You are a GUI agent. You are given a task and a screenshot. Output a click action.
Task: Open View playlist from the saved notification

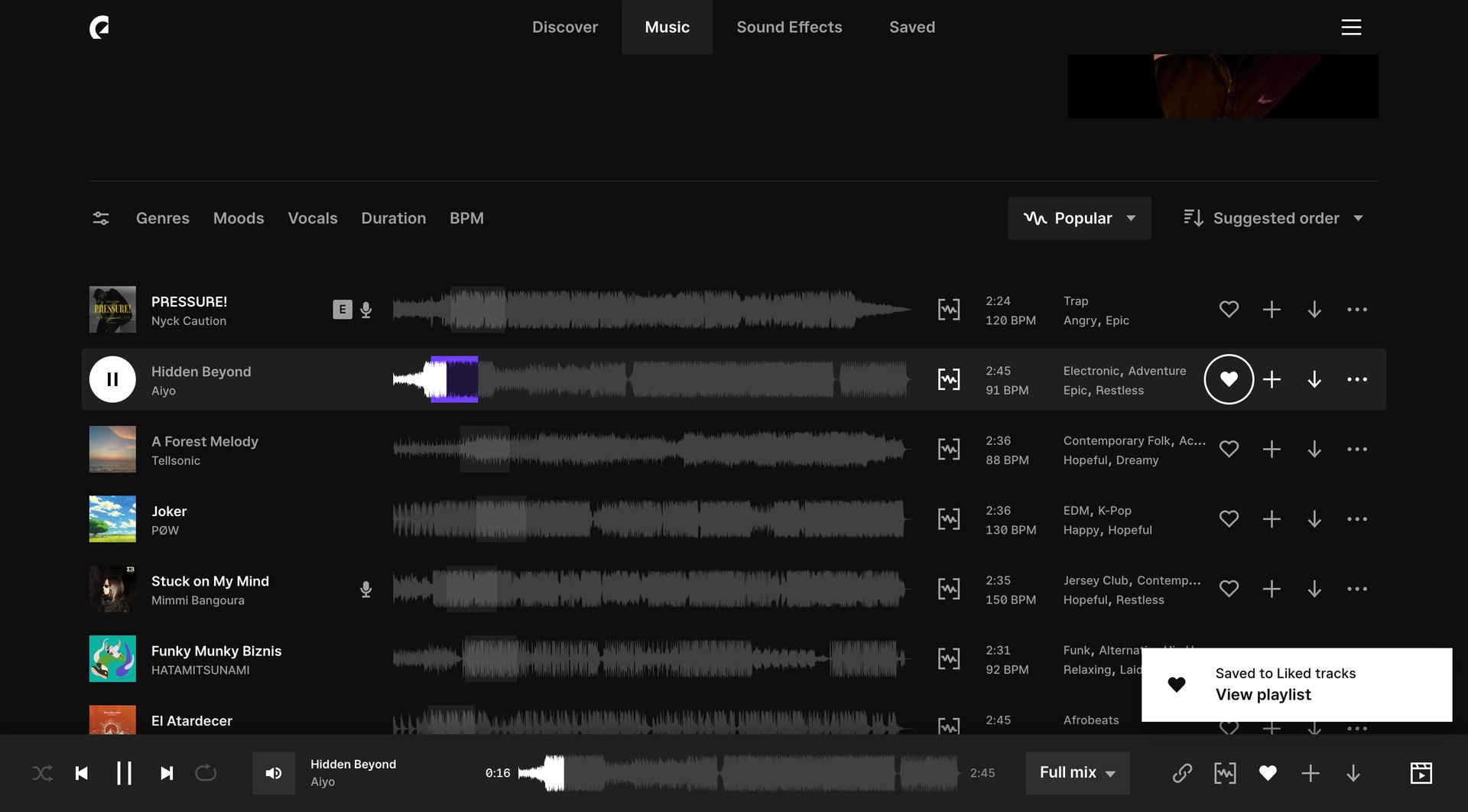(1262, 694)
